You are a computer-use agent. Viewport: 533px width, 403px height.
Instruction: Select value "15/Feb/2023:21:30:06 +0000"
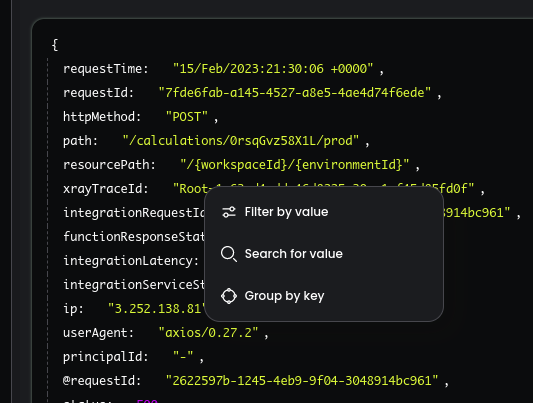coord(273,69)
